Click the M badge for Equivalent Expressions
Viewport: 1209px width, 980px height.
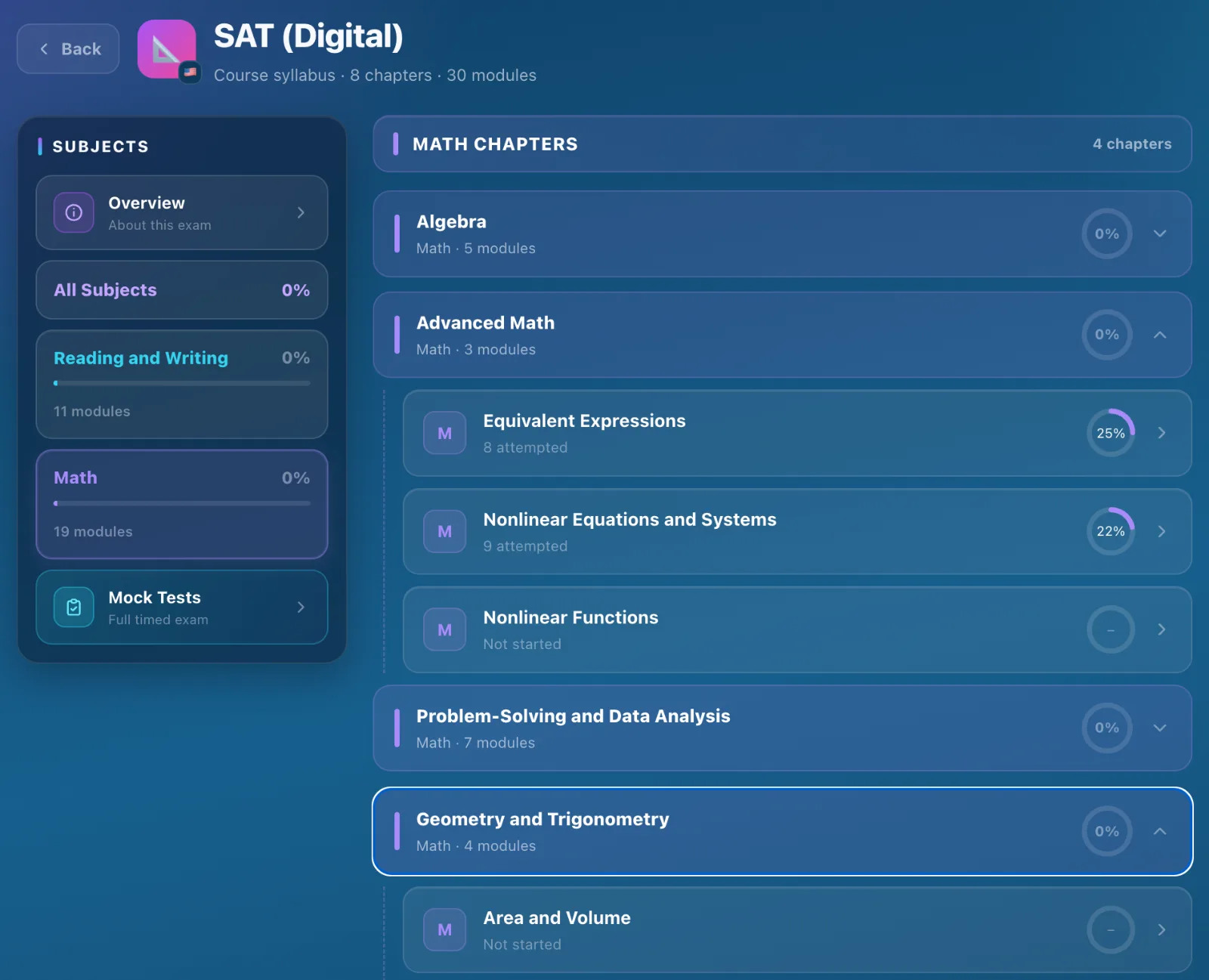pos(445,434)
